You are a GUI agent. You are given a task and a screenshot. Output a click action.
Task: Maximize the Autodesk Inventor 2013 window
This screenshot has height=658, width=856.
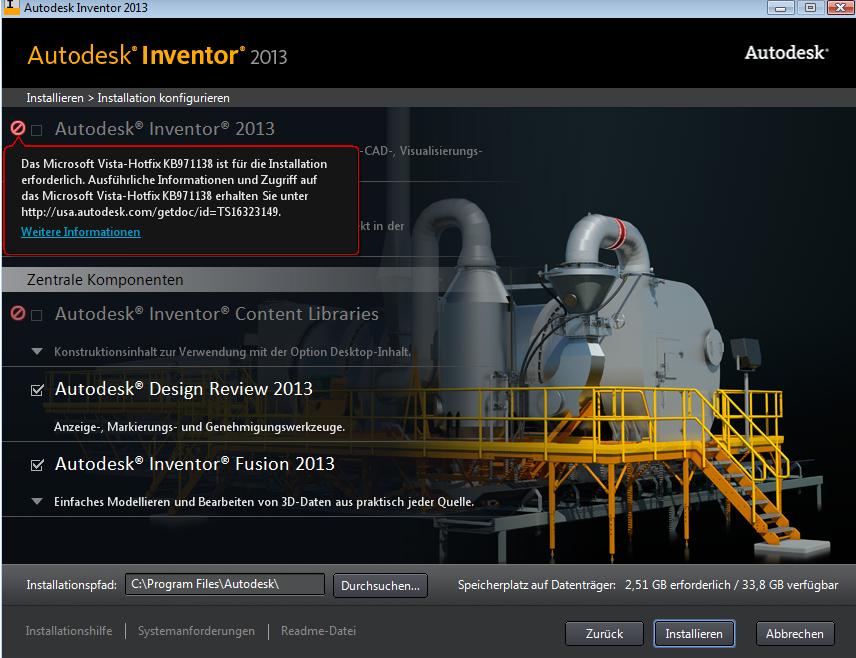pos(810,8)
